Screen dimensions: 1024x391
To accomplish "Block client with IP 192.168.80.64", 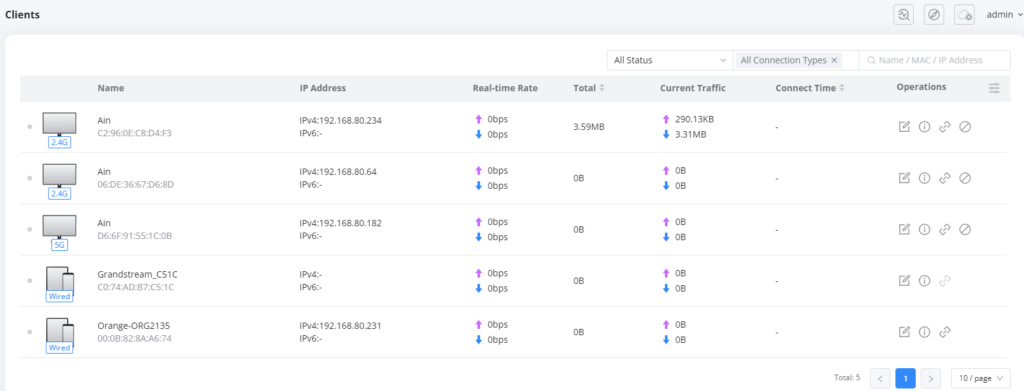I will coord(965,178).
